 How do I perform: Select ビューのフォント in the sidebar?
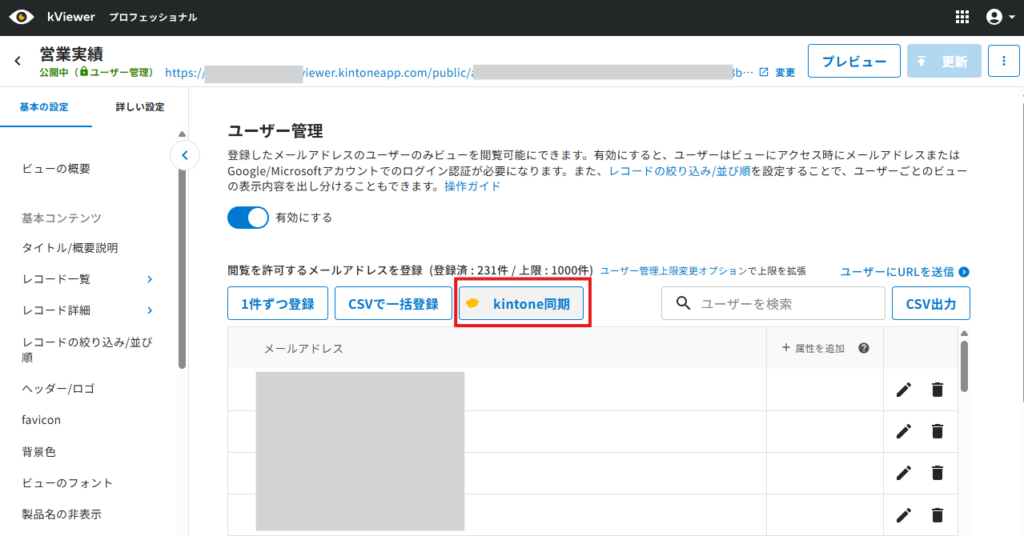pos(67,483)
